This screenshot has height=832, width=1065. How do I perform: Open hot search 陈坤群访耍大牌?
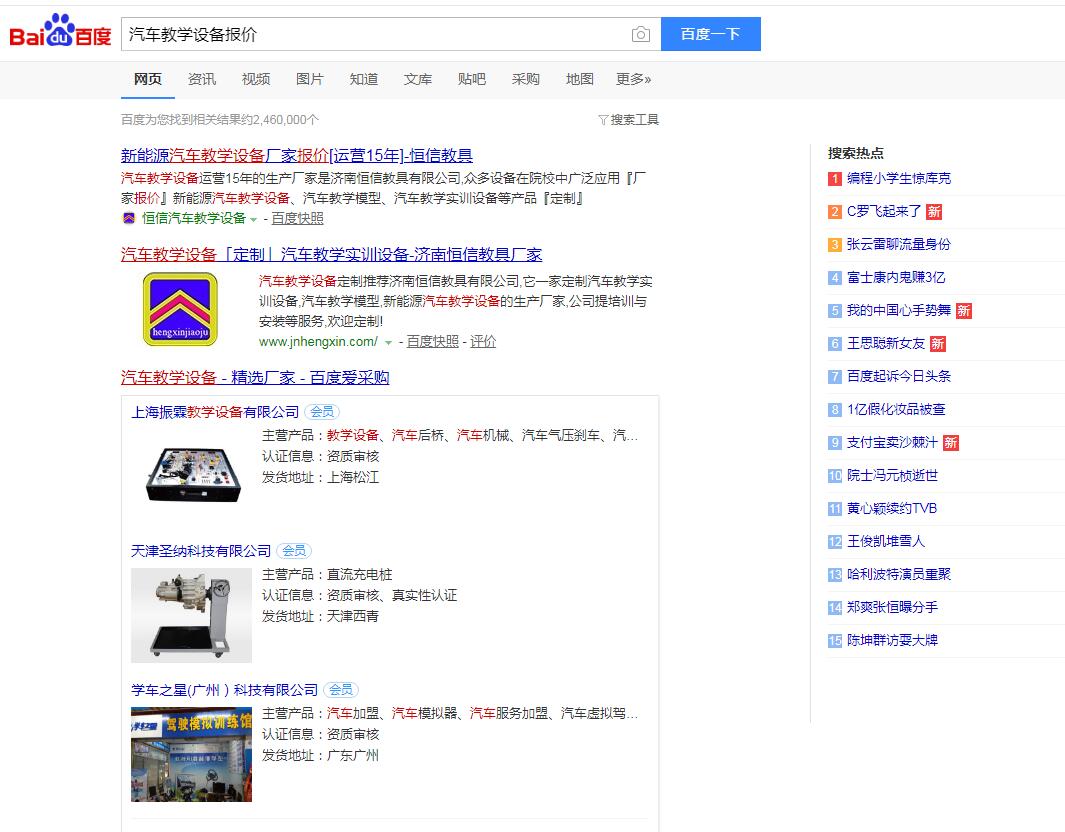892,640
